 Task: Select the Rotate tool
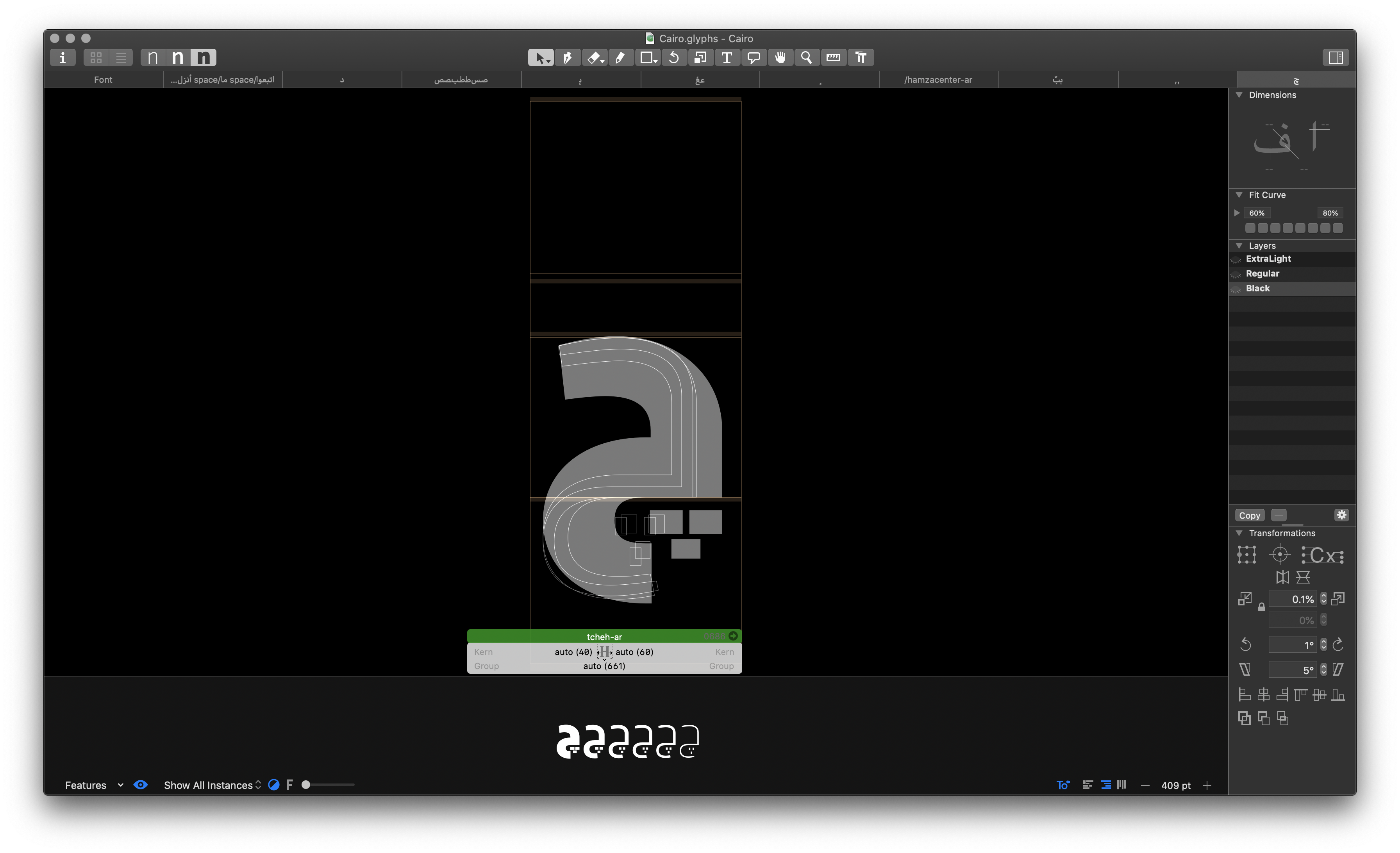[x=675, y=57]
